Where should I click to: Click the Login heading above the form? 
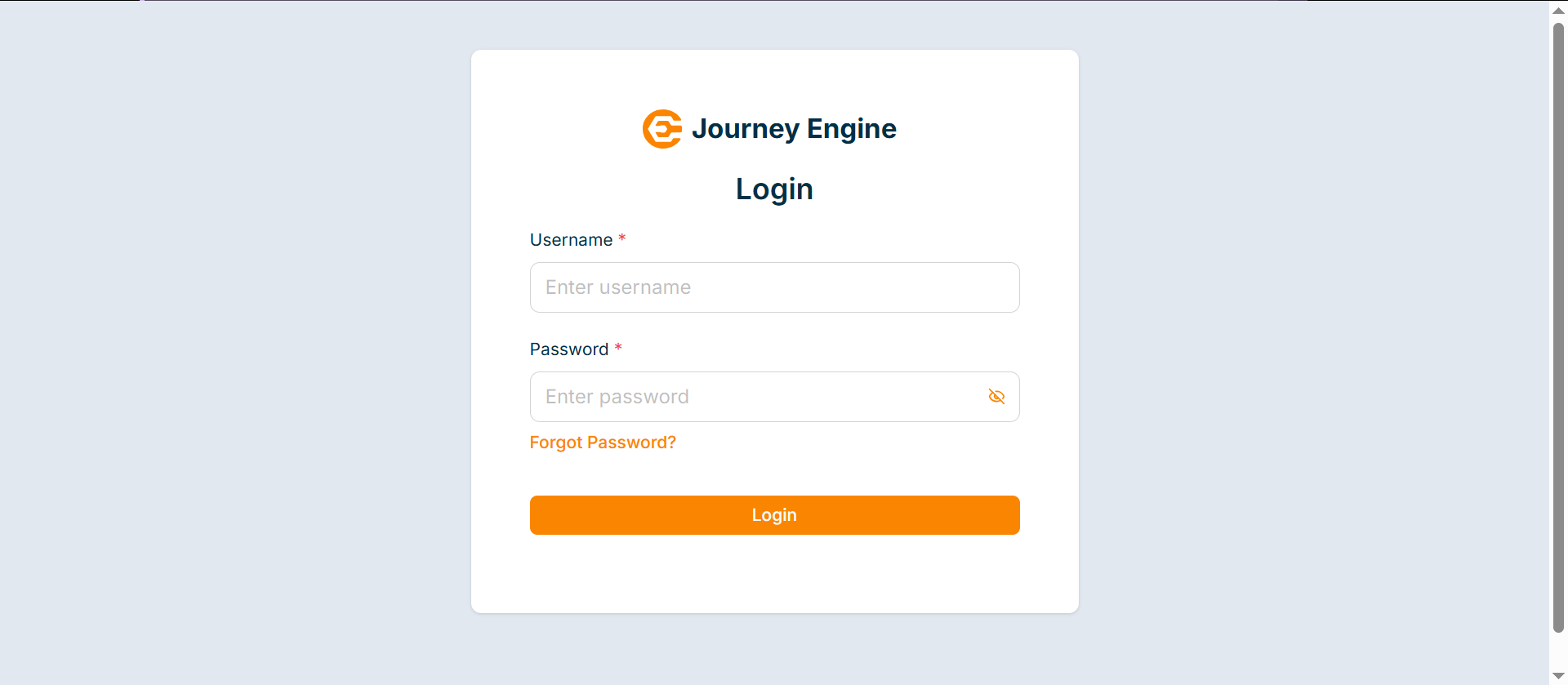(x=774, y=189)
